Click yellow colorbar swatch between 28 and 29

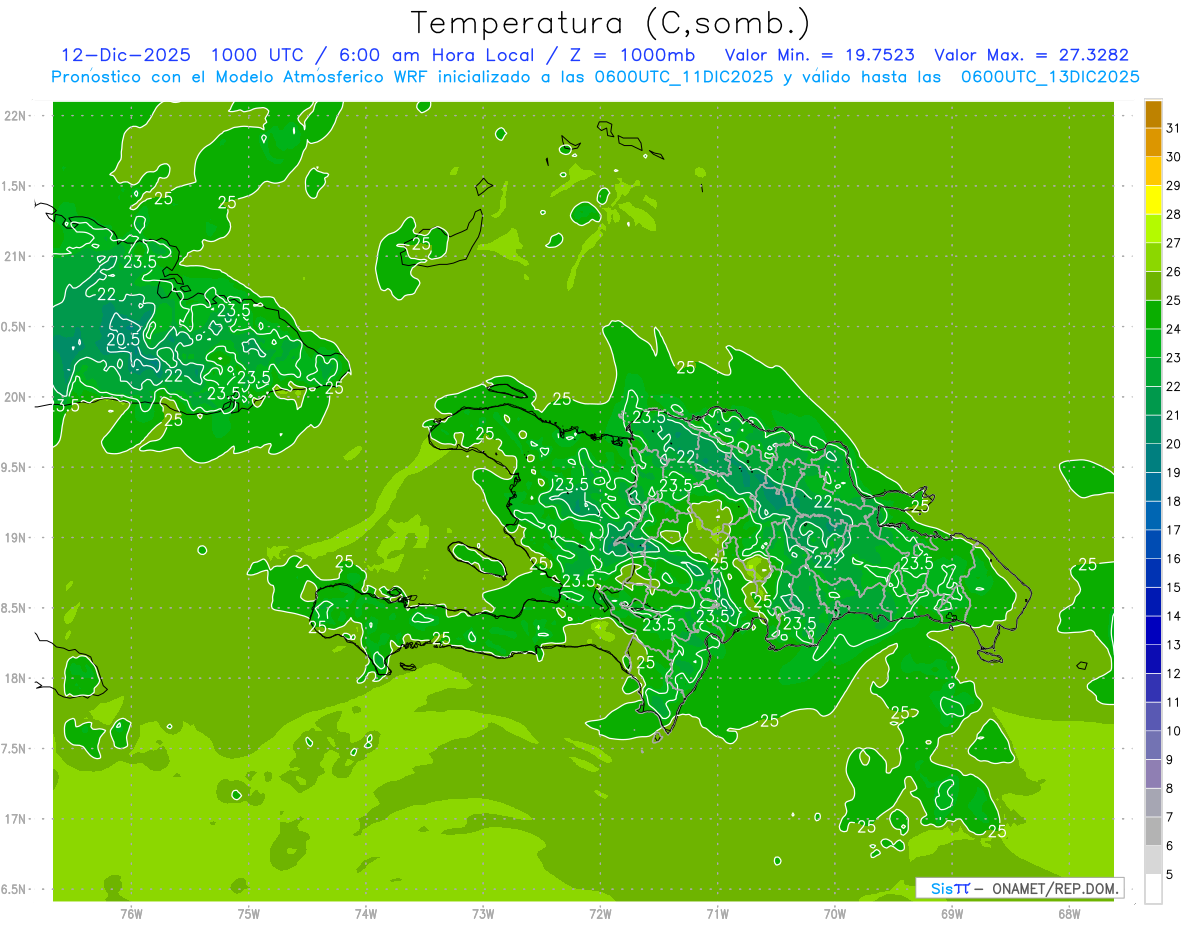click(1153, 200)
